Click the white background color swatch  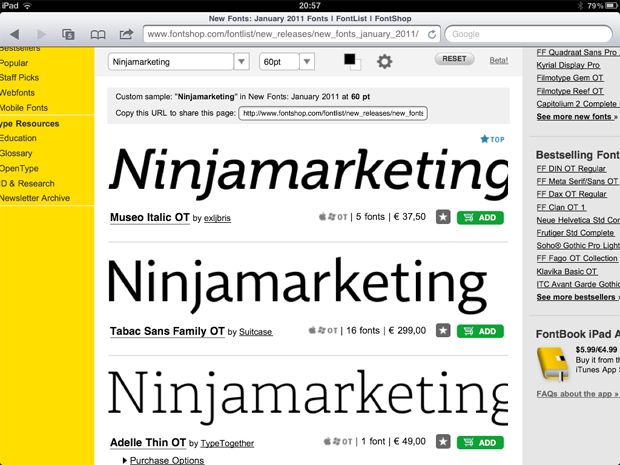pyautogui.click(x=357, y=66)
